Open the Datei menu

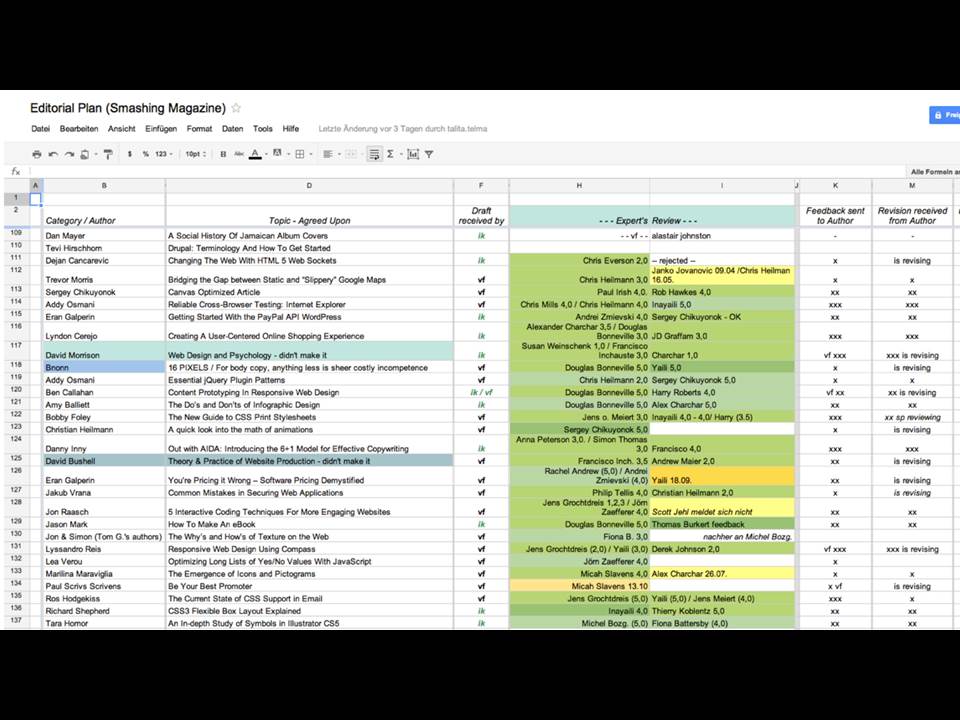click(x=40, y=129)
